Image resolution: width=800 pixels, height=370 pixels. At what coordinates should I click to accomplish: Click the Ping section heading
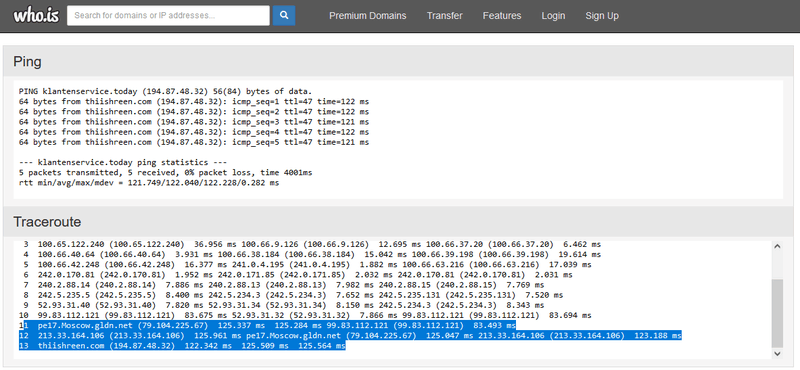click(28, 62)
